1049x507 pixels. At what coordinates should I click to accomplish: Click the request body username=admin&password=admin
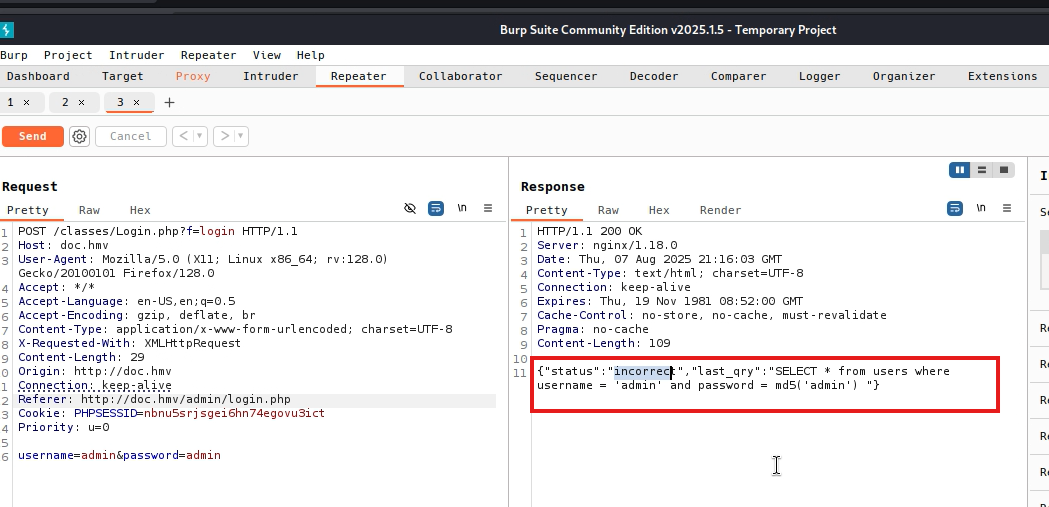(x=119, y=455)
